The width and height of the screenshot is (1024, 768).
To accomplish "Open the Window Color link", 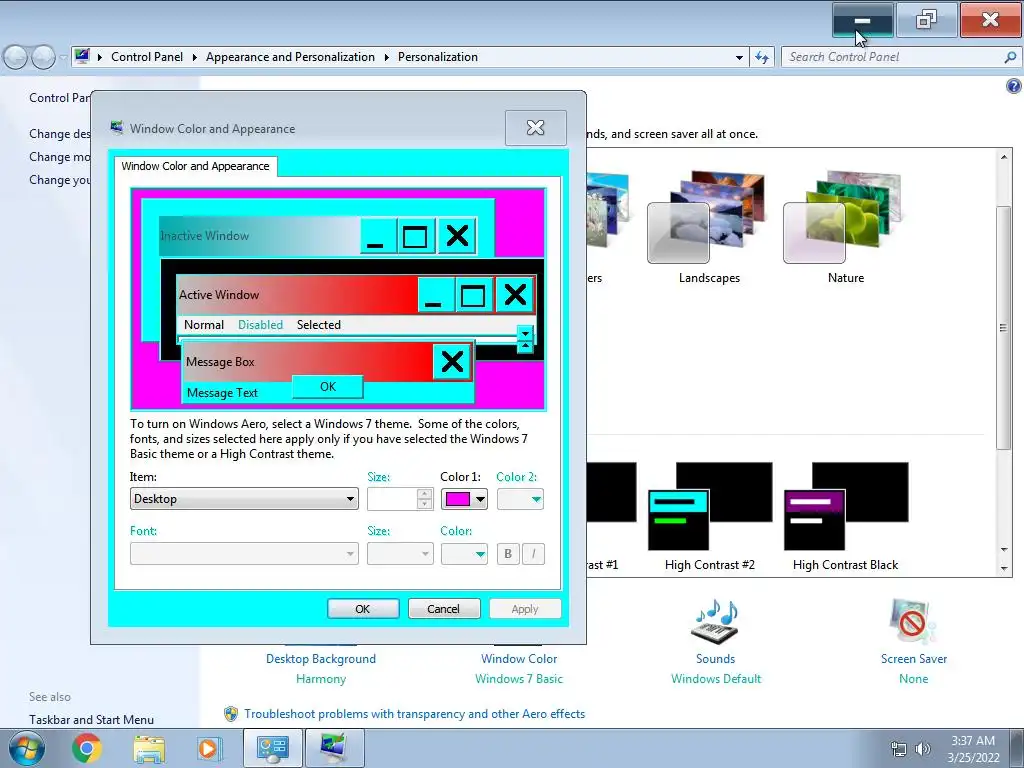I will [x=519, y=659].
